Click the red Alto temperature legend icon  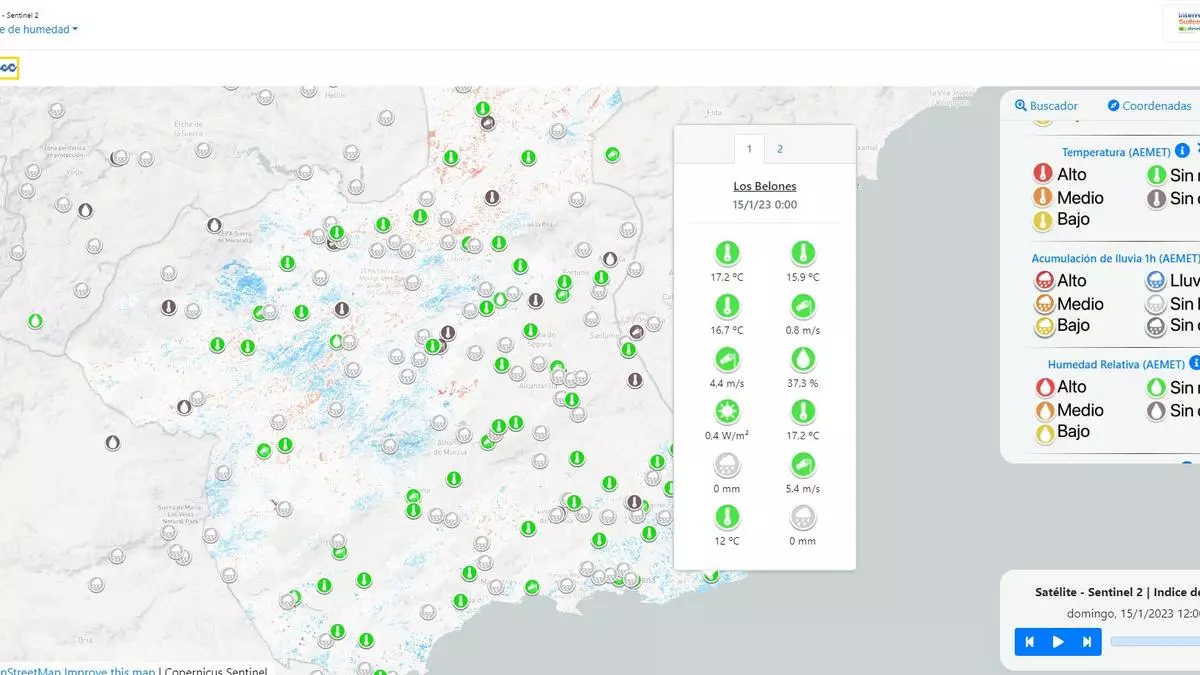1043,174
